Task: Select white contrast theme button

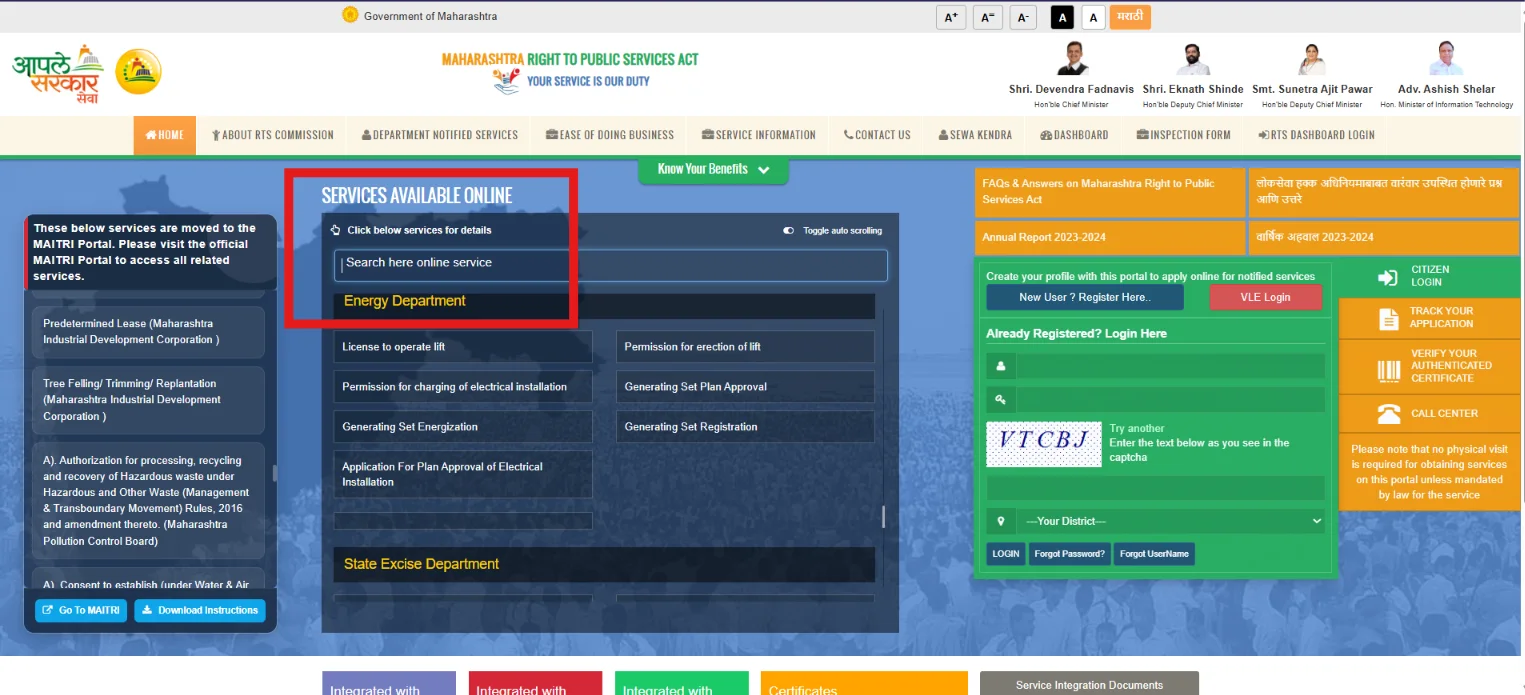Action: [1093, 17]
